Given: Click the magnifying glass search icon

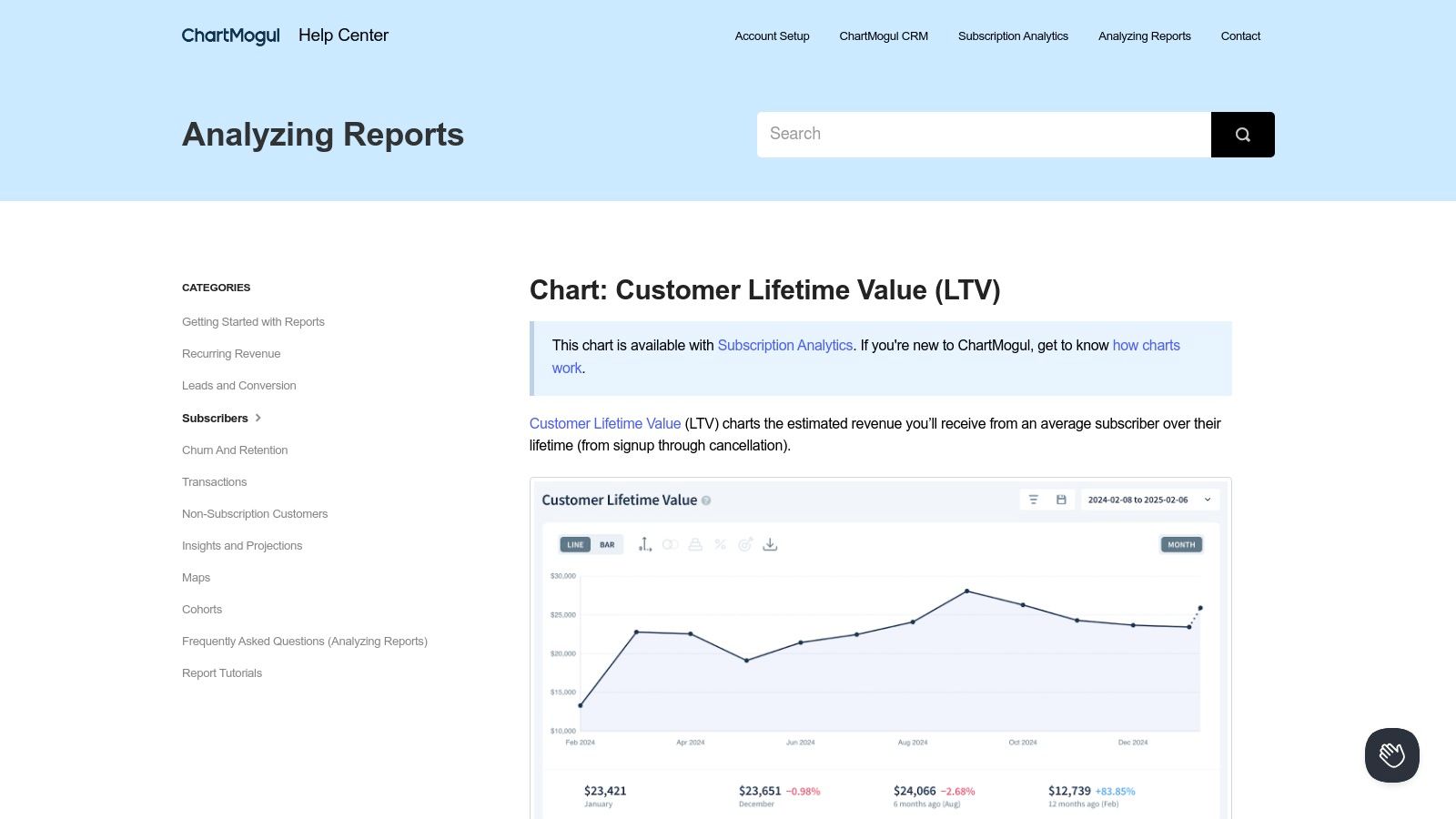Looking at the screenshot, I should pos(1243,134).
